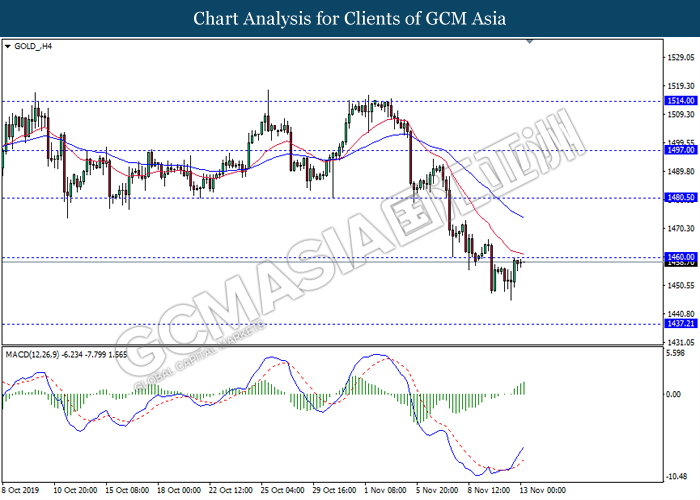Viewport: 700px width, 500px height.
Task: Click the current price label on price axis
Action: pos(681,263)
